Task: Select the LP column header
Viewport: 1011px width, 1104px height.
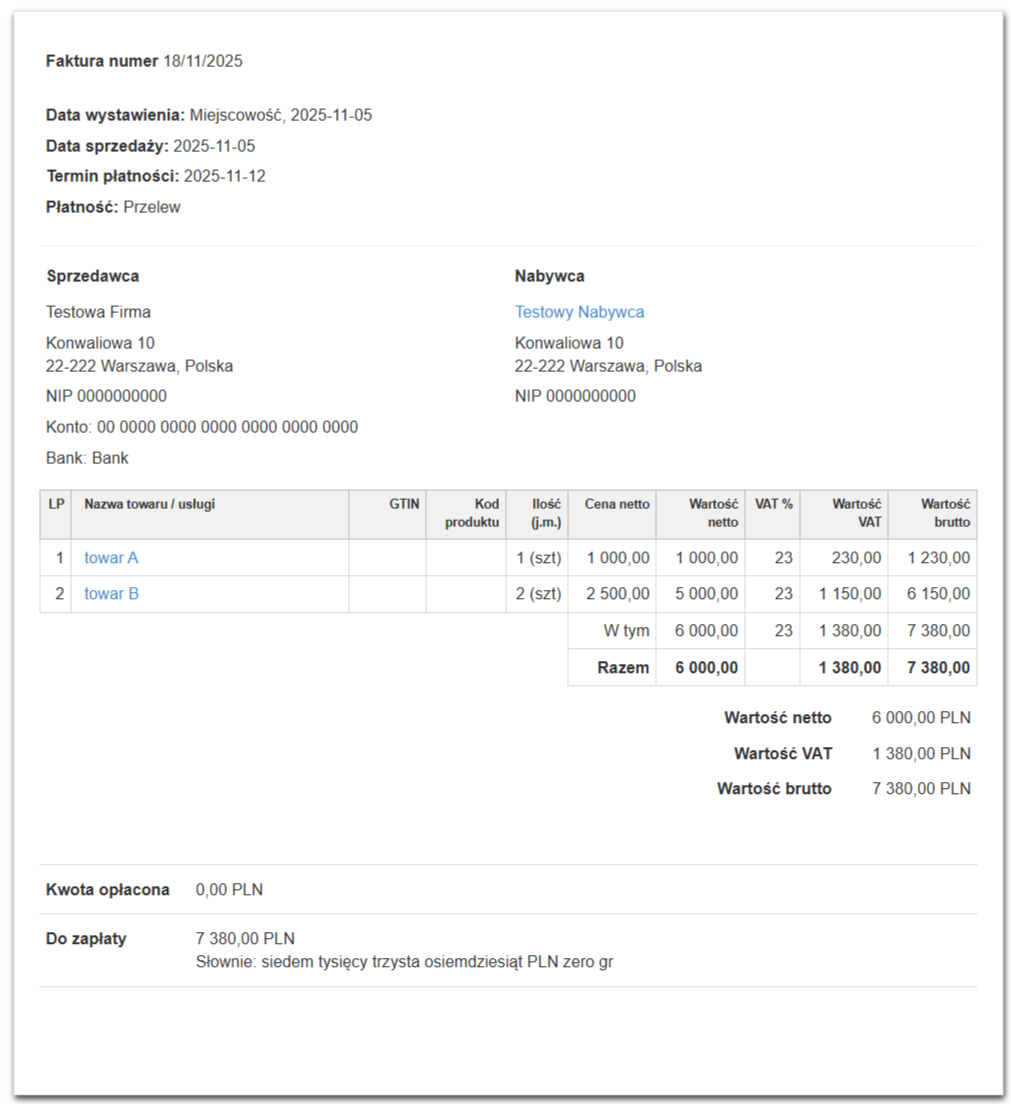Action: pyautogui.click(x=56, y=505)
